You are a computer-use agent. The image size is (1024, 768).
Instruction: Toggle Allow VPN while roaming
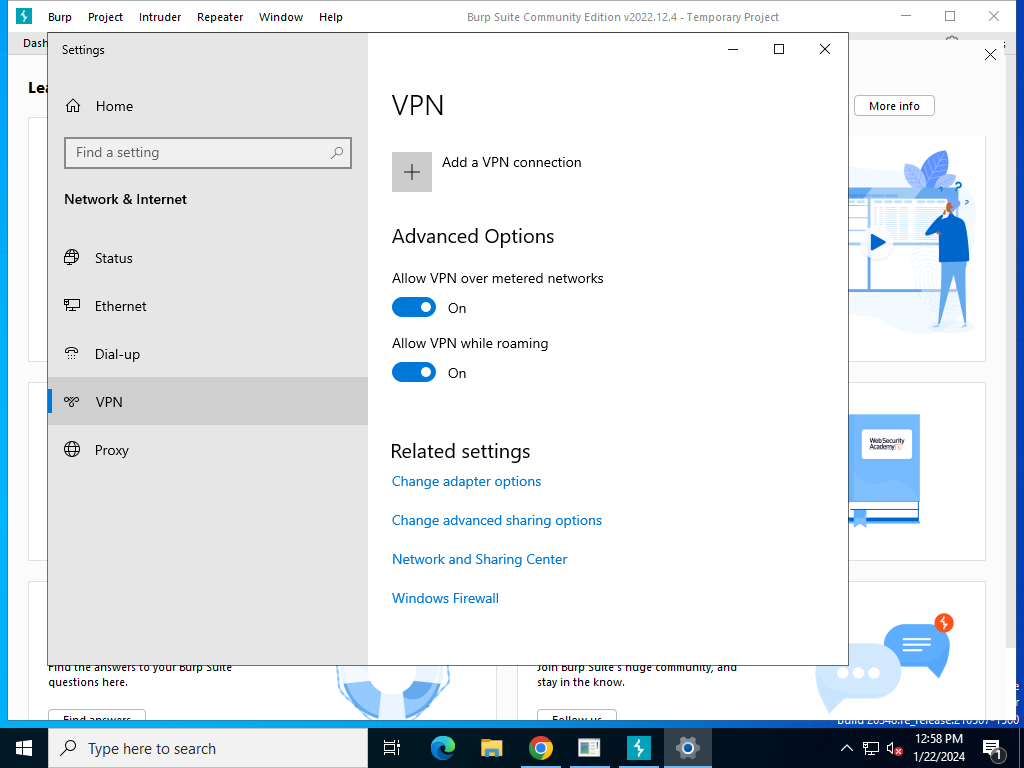[x=414, y=372]
